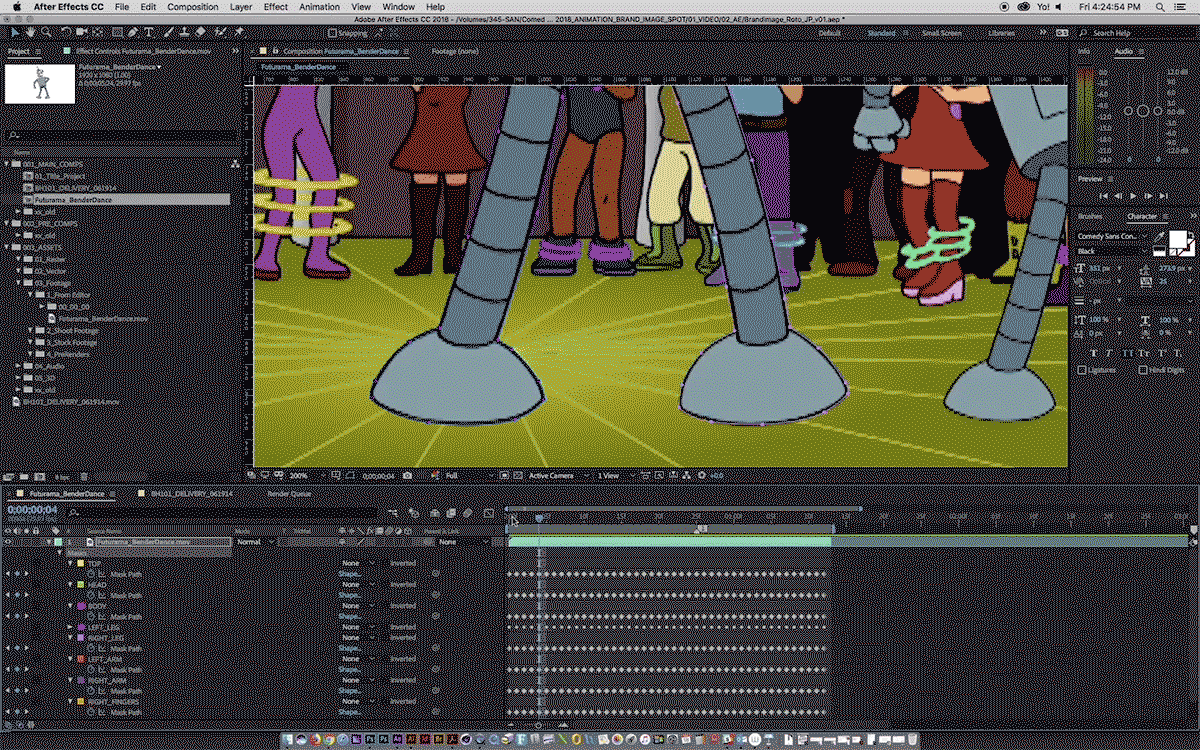This screenshot has width=1200, height=750.
Task: Select the Horizontal Type tool
Action: 148,33
